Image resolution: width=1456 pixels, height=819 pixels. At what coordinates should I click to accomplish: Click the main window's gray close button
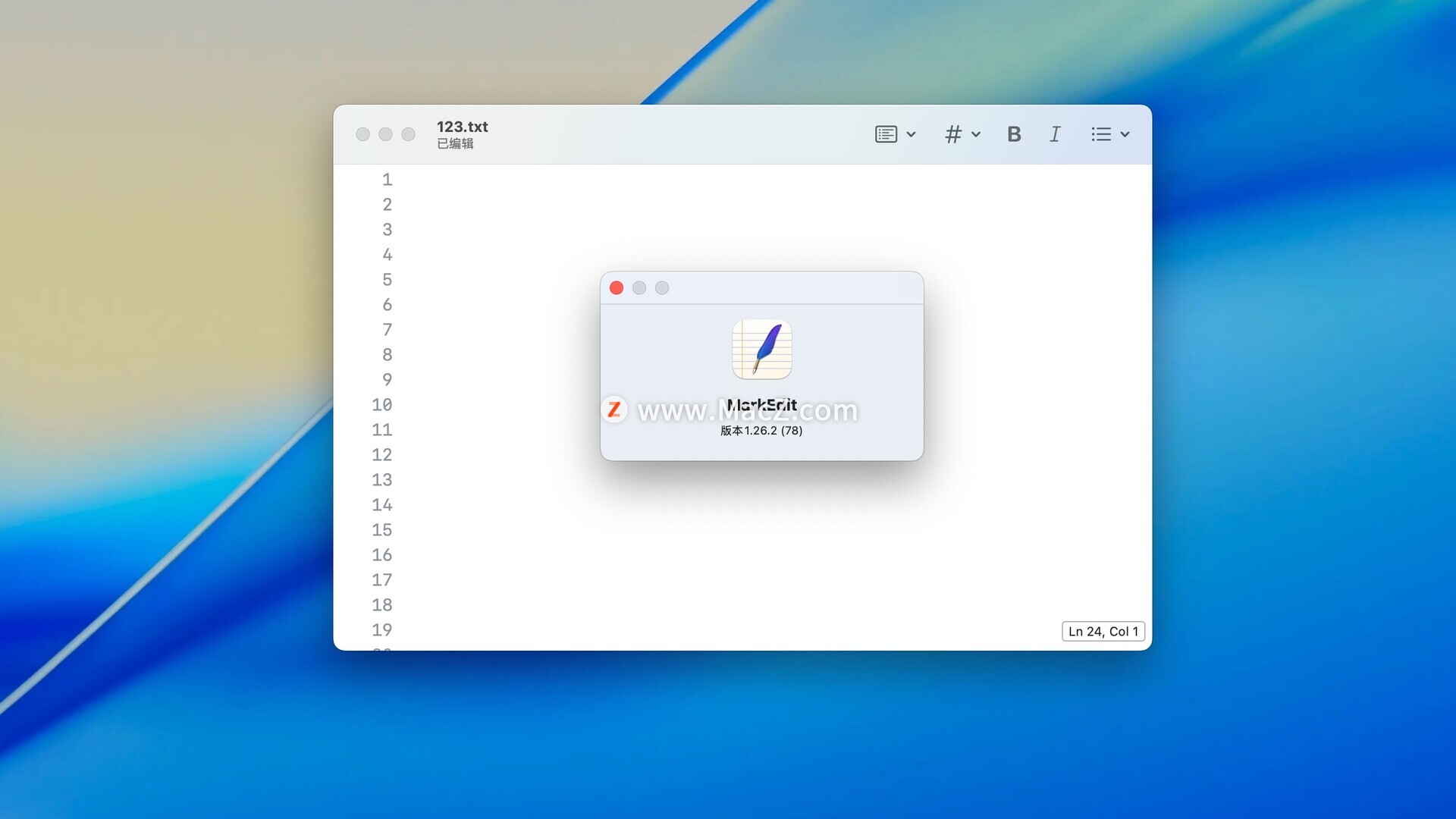pos(363,134)
